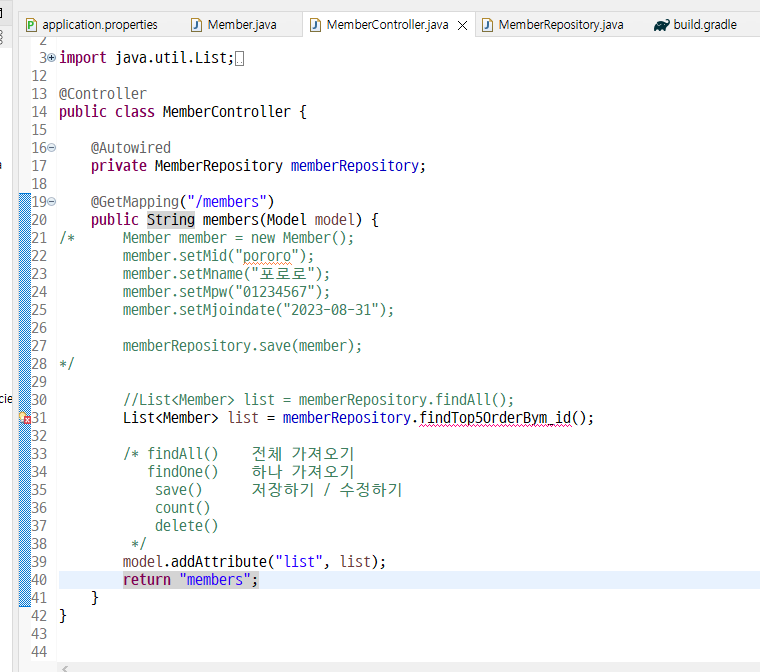This screenshot has height=672, width=760.
Task: Click the Java file icon on Member.java tab
Action: (x=196, y=25)
